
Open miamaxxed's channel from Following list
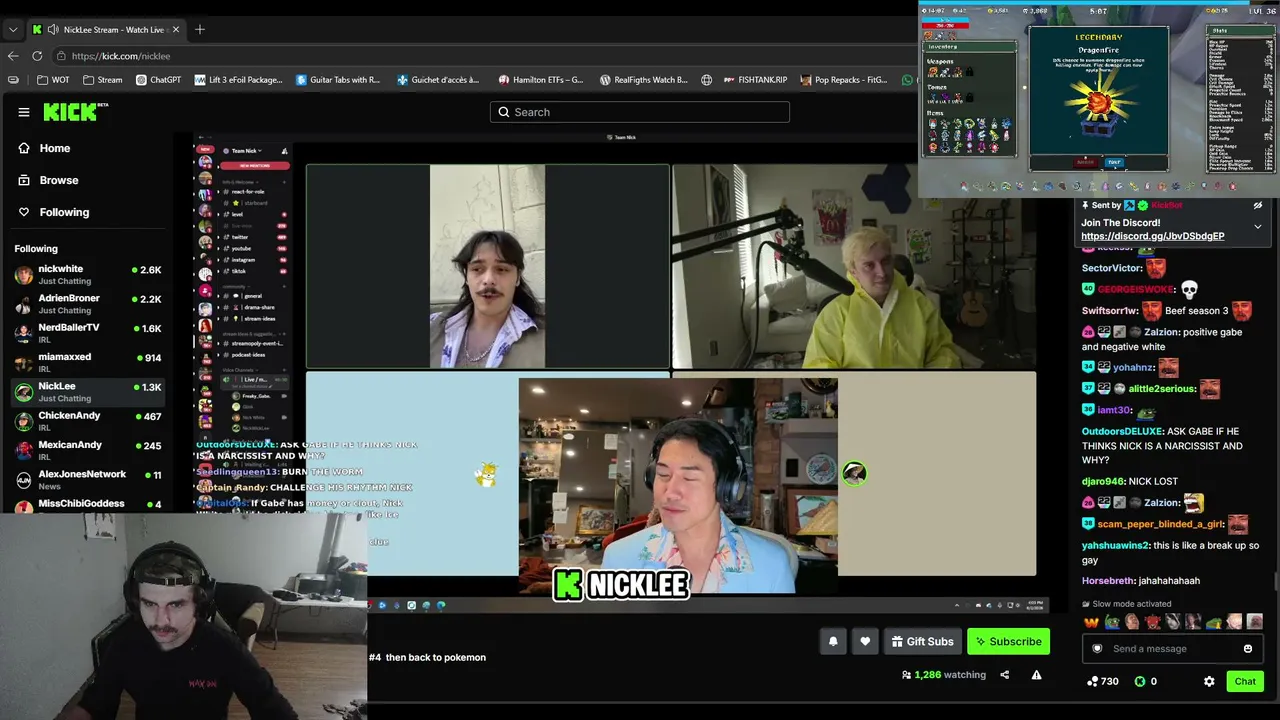88,362
